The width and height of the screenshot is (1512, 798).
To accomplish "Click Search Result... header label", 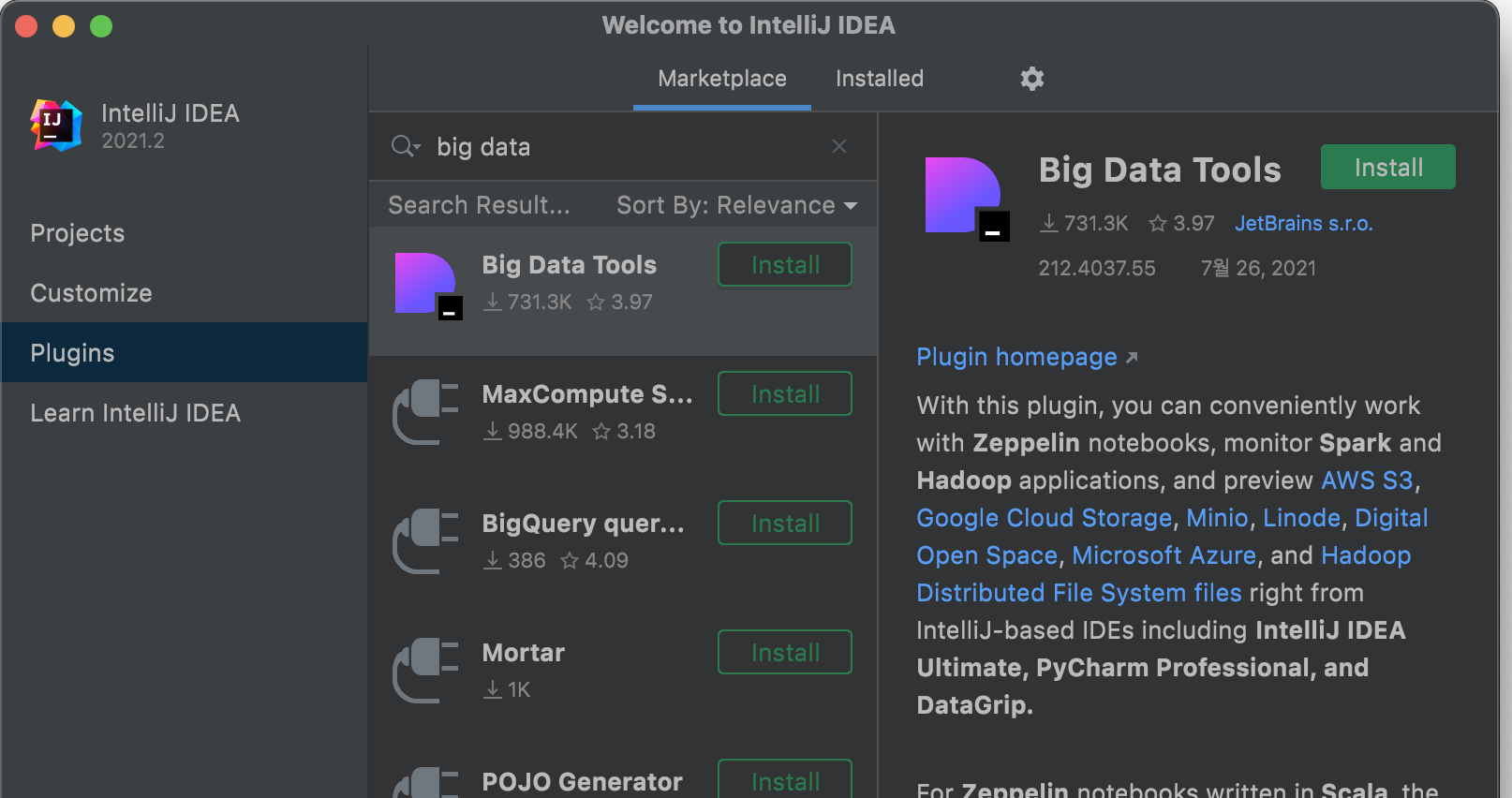I will point(480,205).
